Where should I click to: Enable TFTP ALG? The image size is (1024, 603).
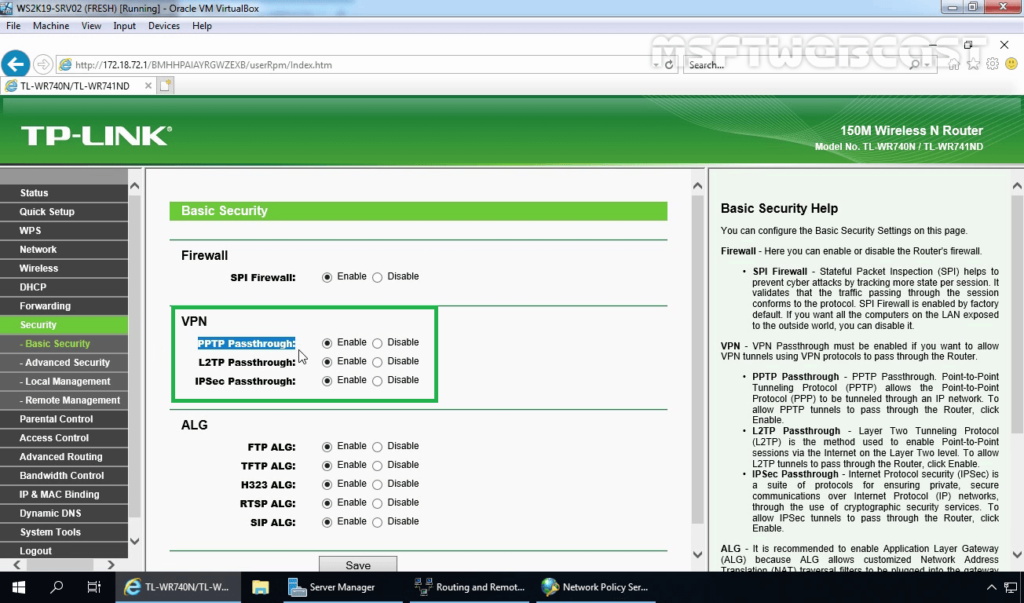(x=327, y=466)
